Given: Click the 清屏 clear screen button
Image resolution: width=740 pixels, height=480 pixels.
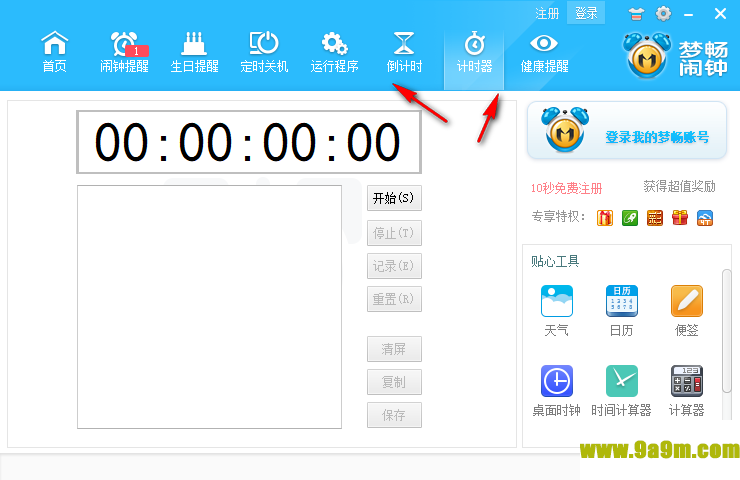Looking at the screenshot, I should (394, 349).
